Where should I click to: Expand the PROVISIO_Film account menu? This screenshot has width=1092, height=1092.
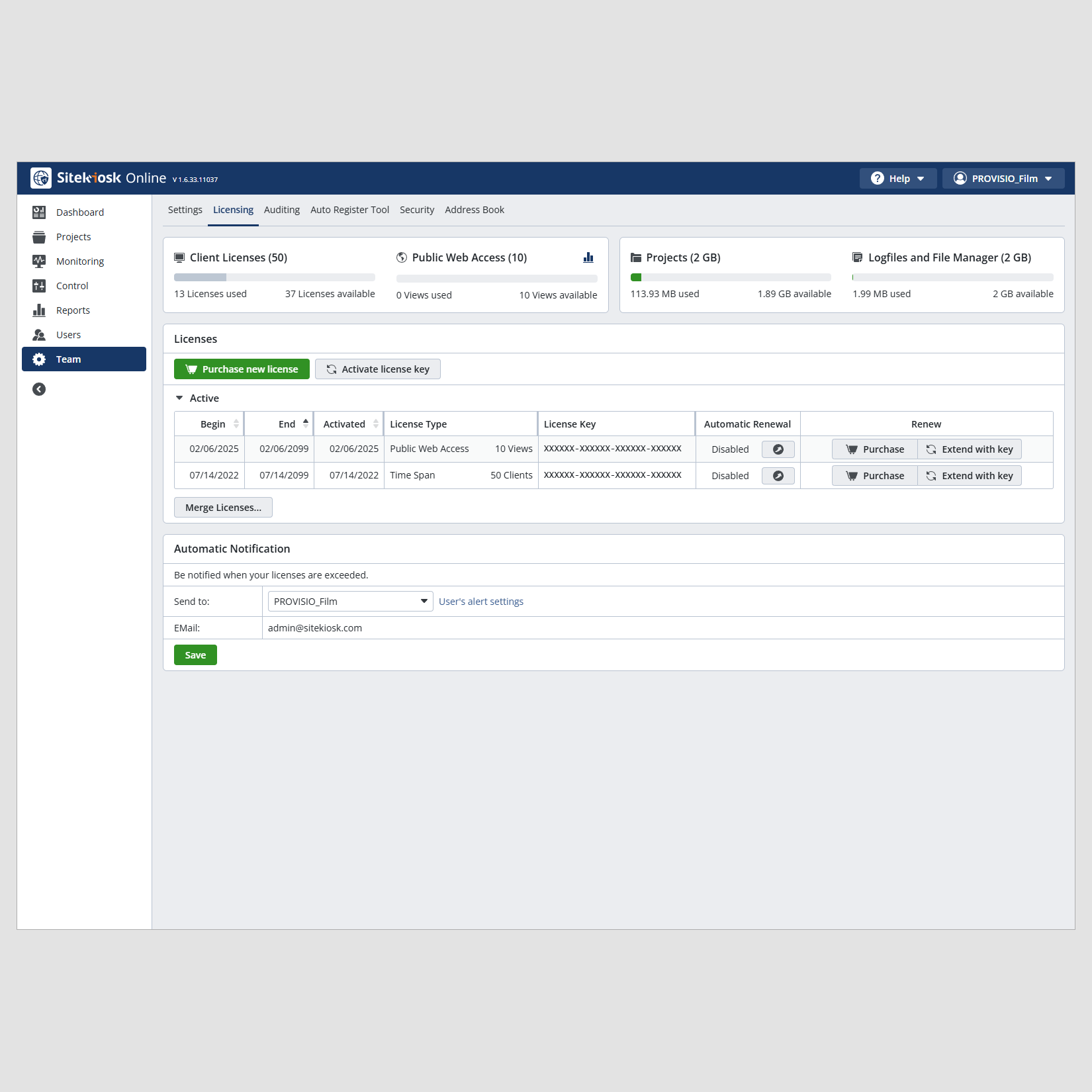(1003, 179)
